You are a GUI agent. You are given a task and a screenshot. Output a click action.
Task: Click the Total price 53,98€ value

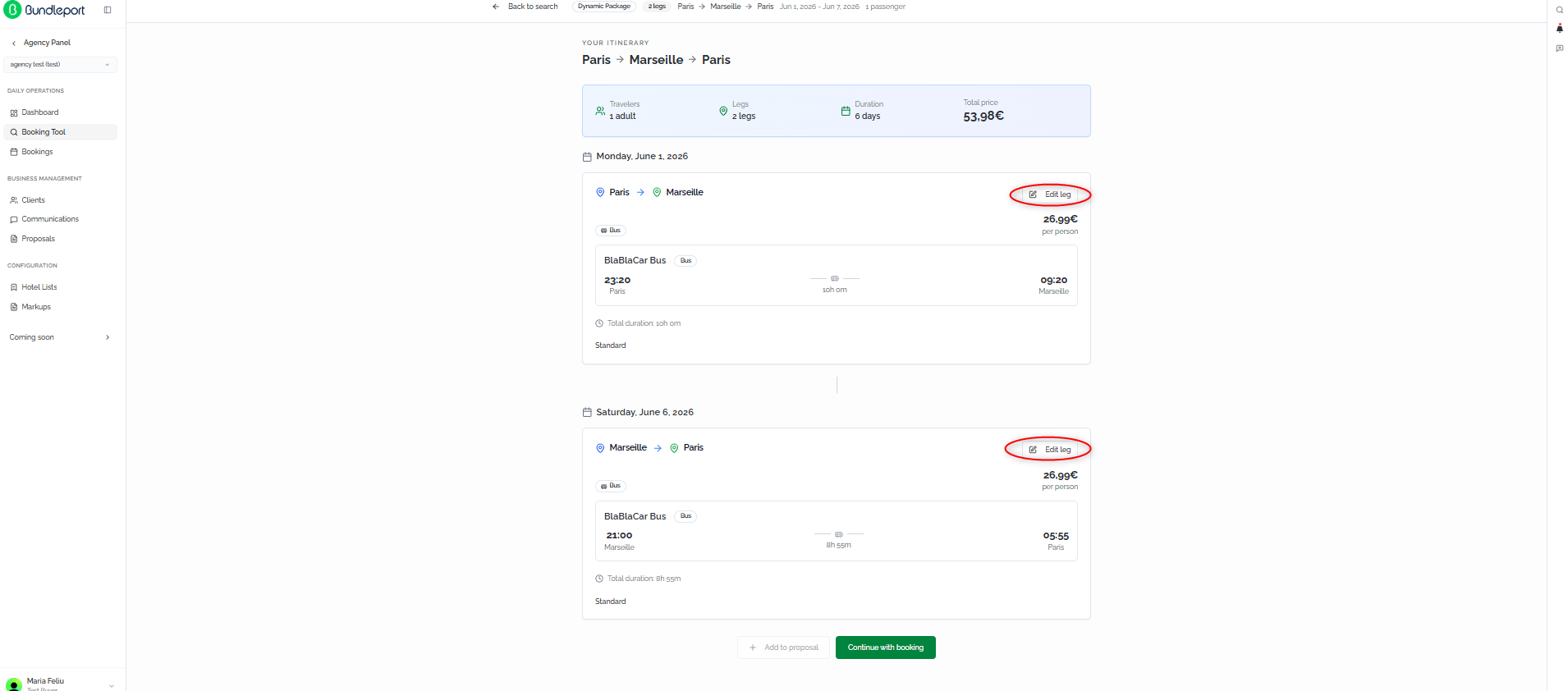coord(983,117)
